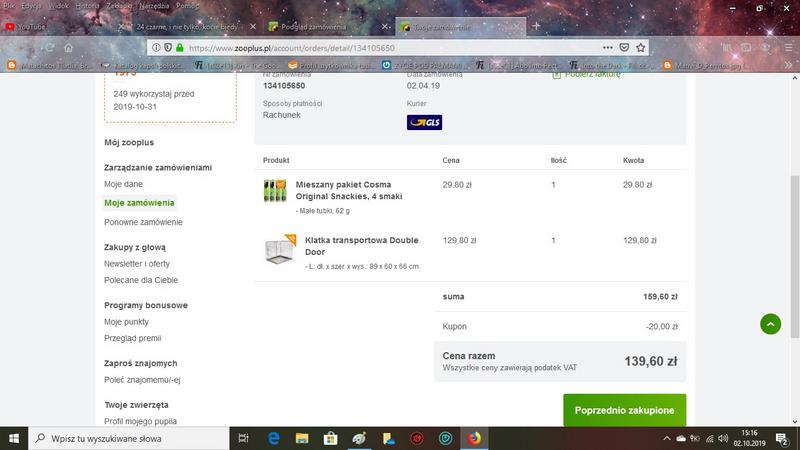Save page to Pocket icon

tap(624, 47)
